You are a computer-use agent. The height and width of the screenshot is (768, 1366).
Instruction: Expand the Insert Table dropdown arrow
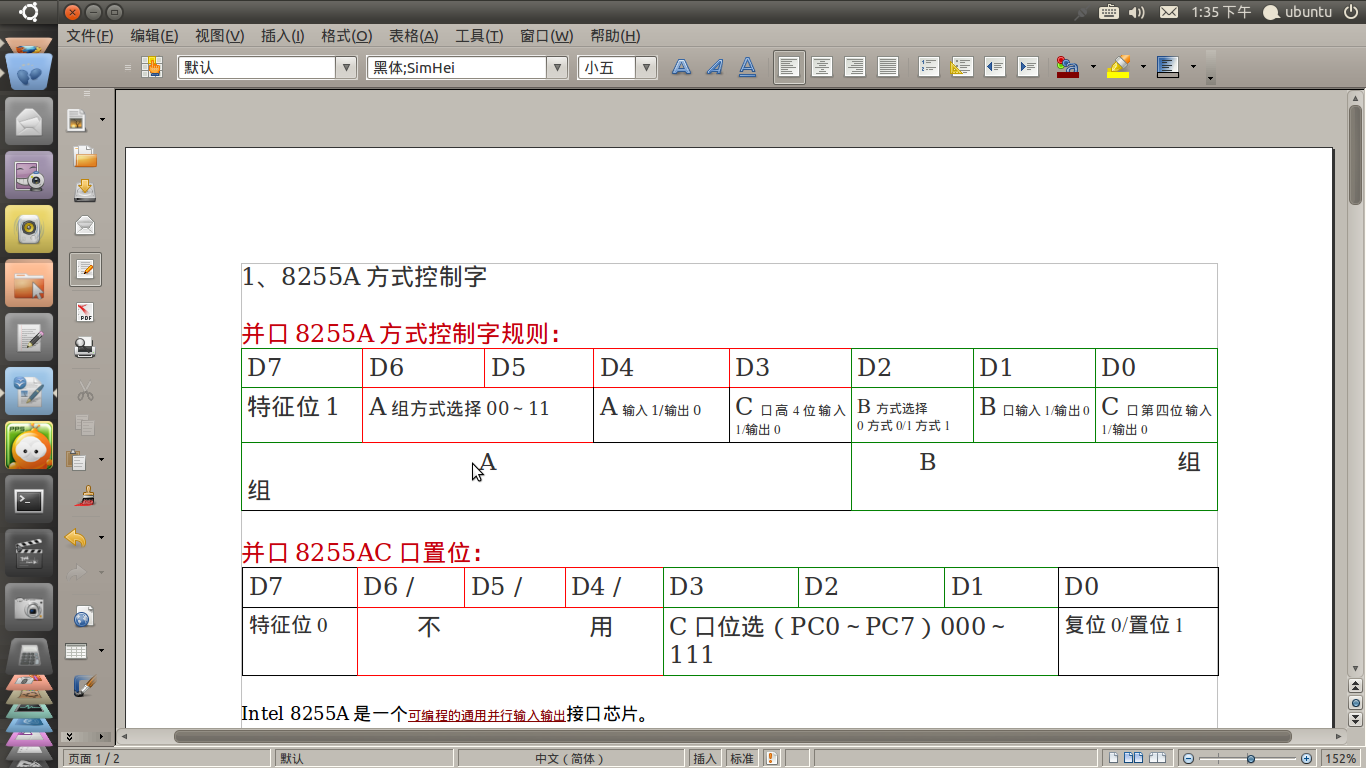click(102, 651)
